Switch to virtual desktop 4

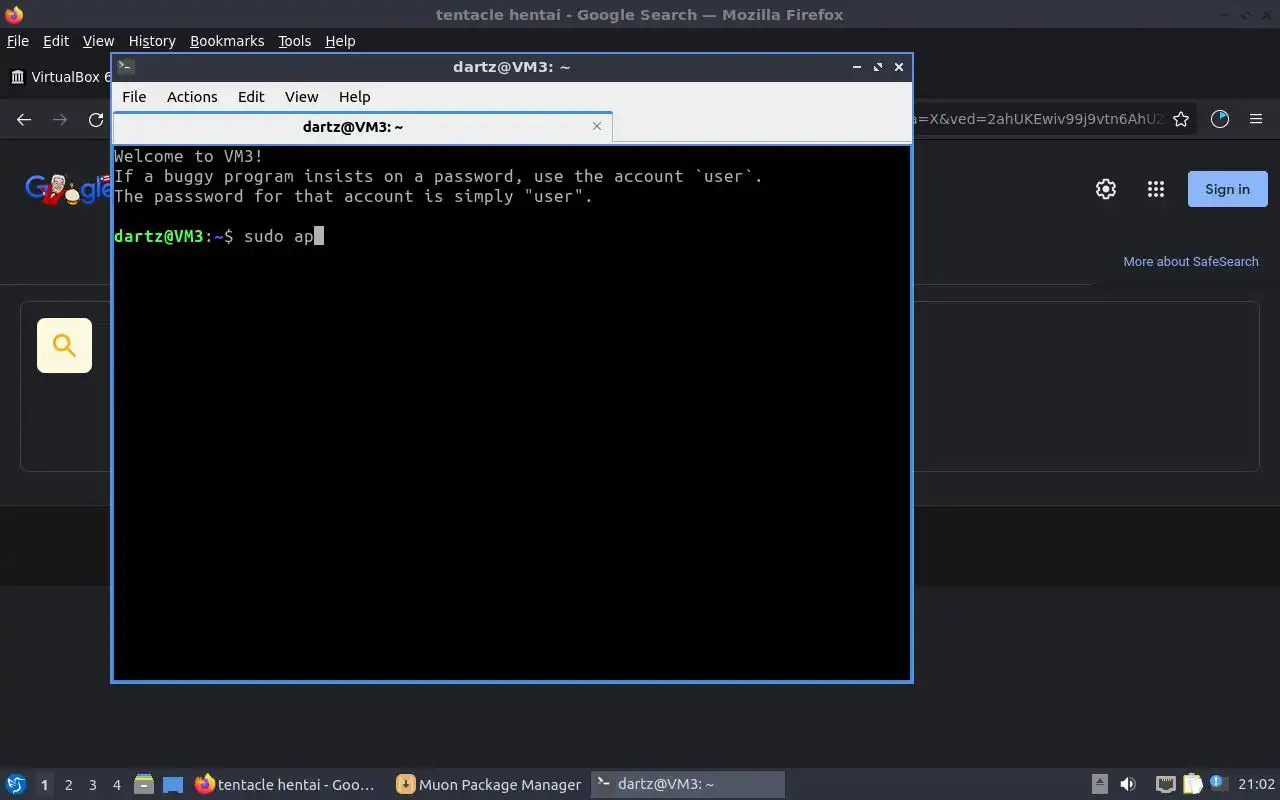116,785
